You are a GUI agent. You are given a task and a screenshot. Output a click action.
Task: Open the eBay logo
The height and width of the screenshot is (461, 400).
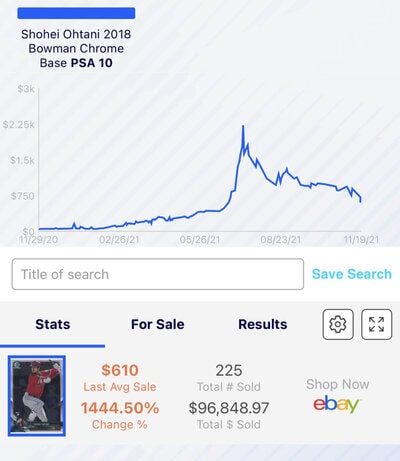pos(337,404)
